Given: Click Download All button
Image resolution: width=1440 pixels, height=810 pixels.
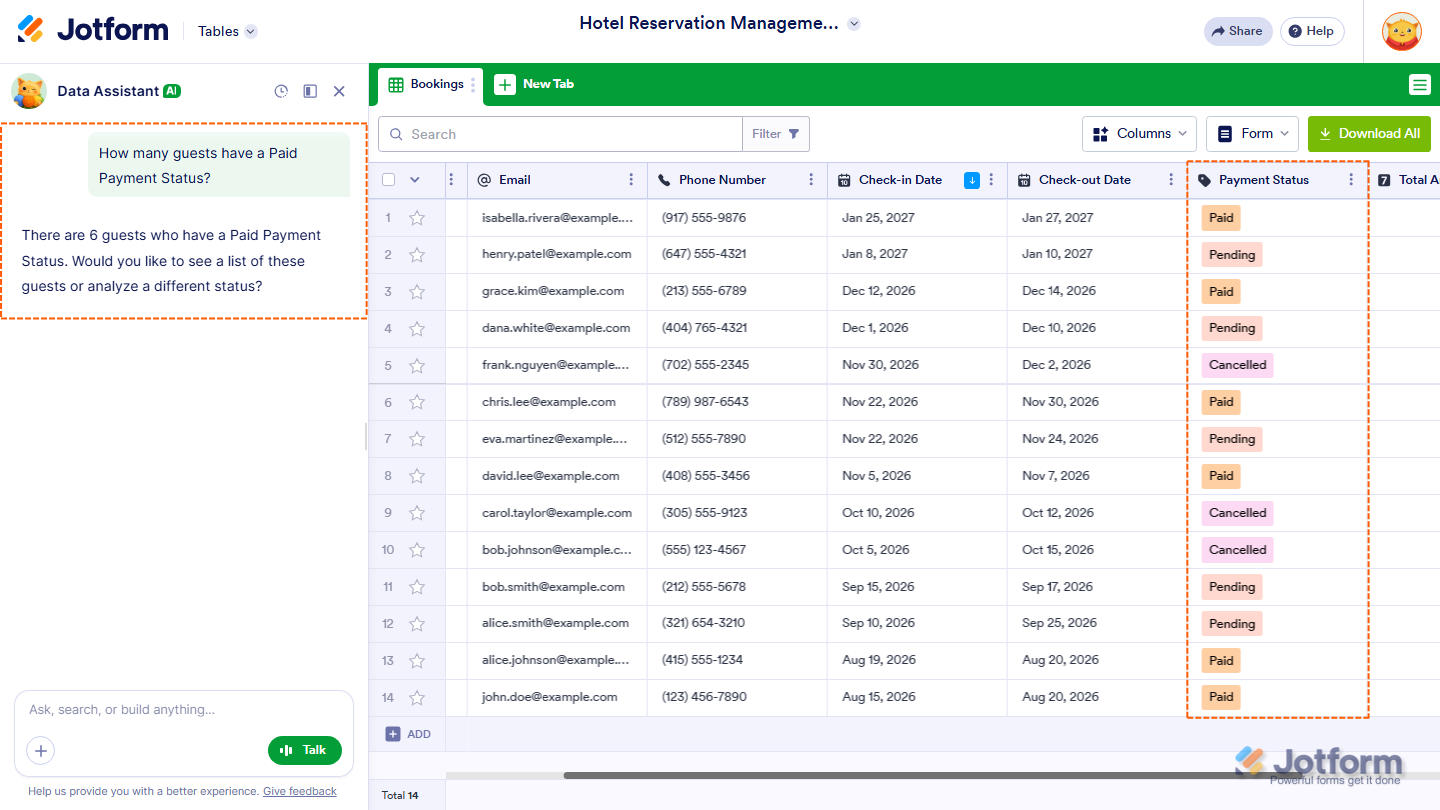Looking at the screenshot, I should [1369, 134].
